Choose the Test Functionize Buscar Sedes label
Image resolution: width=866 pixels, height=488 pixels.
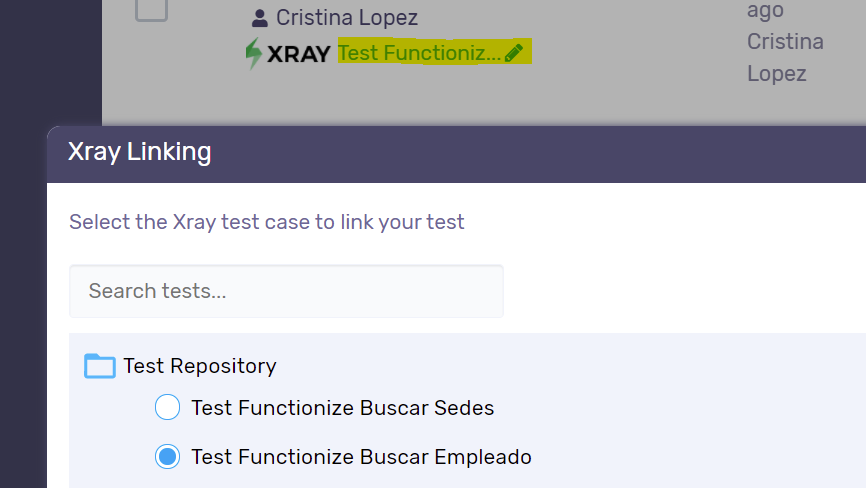(342, 408)
